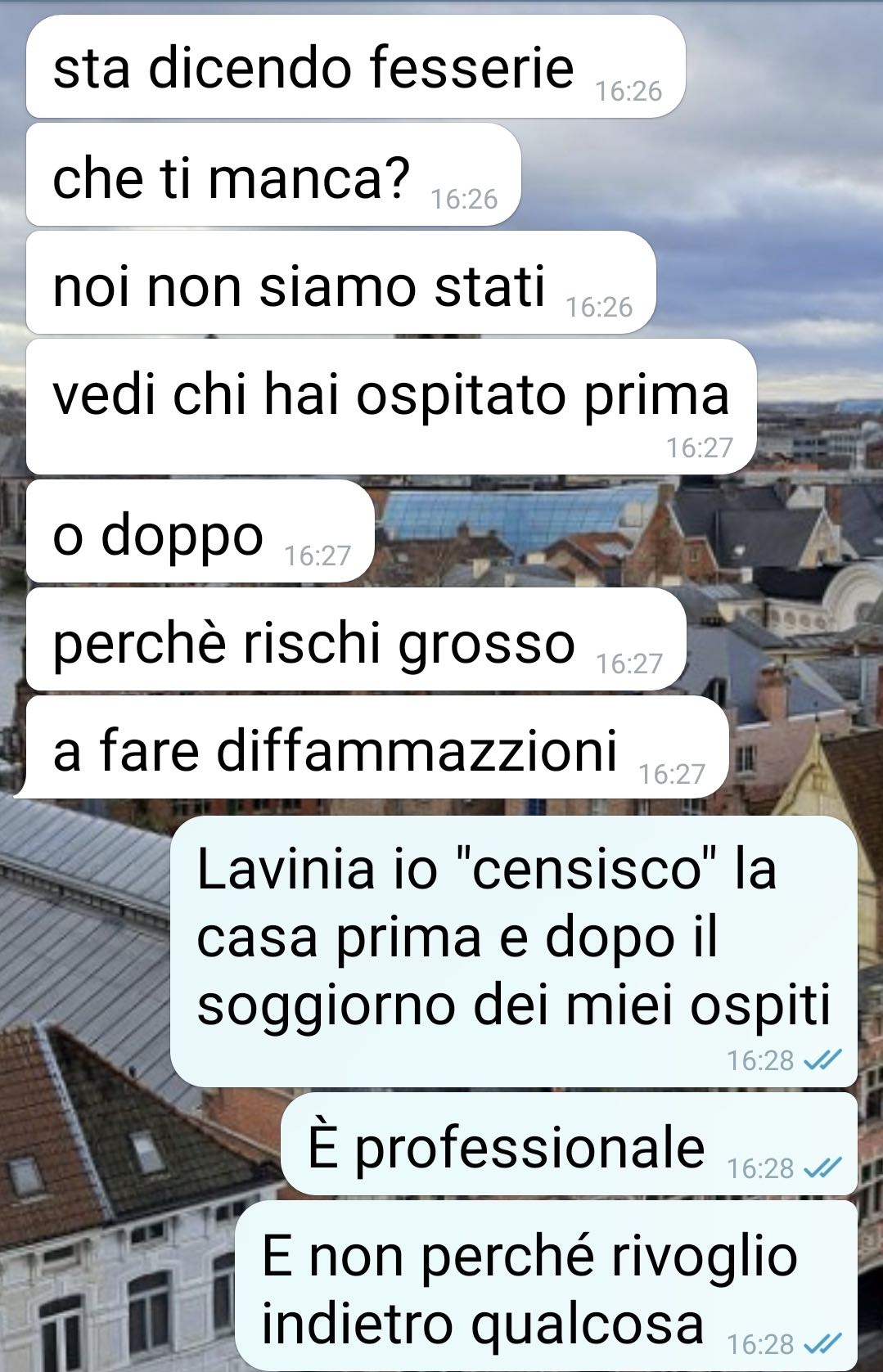Tap chat wallpaper area right of 'o doppo'
The height and width of the screenshot is (1372, 883).
coord(622,531)
